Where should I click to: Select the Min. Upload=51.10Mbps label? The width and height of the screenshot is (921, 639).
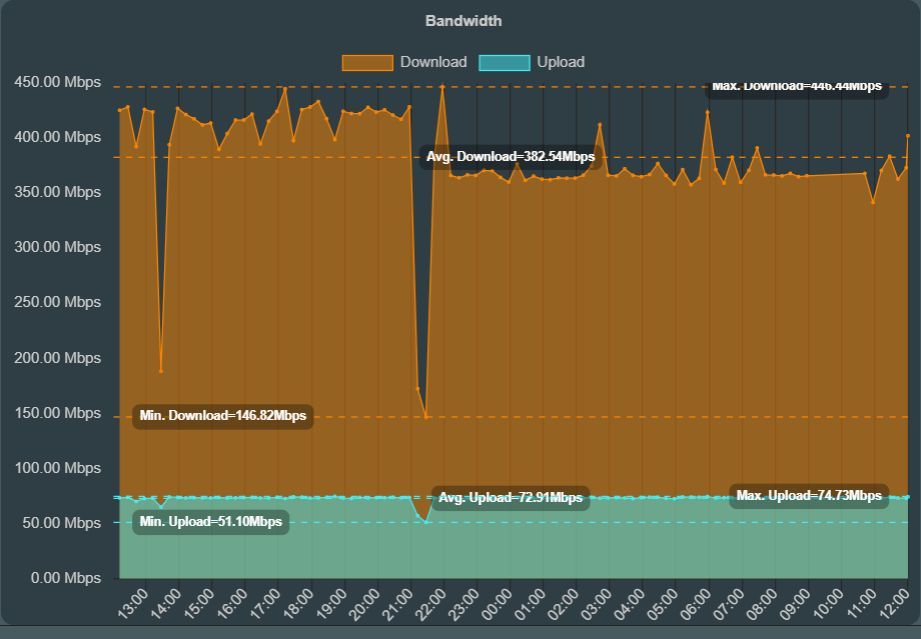[210, 522]
